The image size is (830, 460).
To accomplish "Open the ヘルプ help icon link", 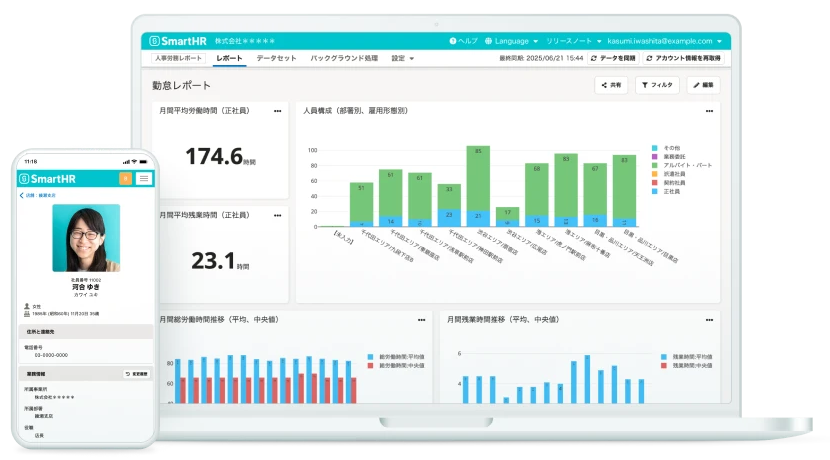I will pos(464,41).
